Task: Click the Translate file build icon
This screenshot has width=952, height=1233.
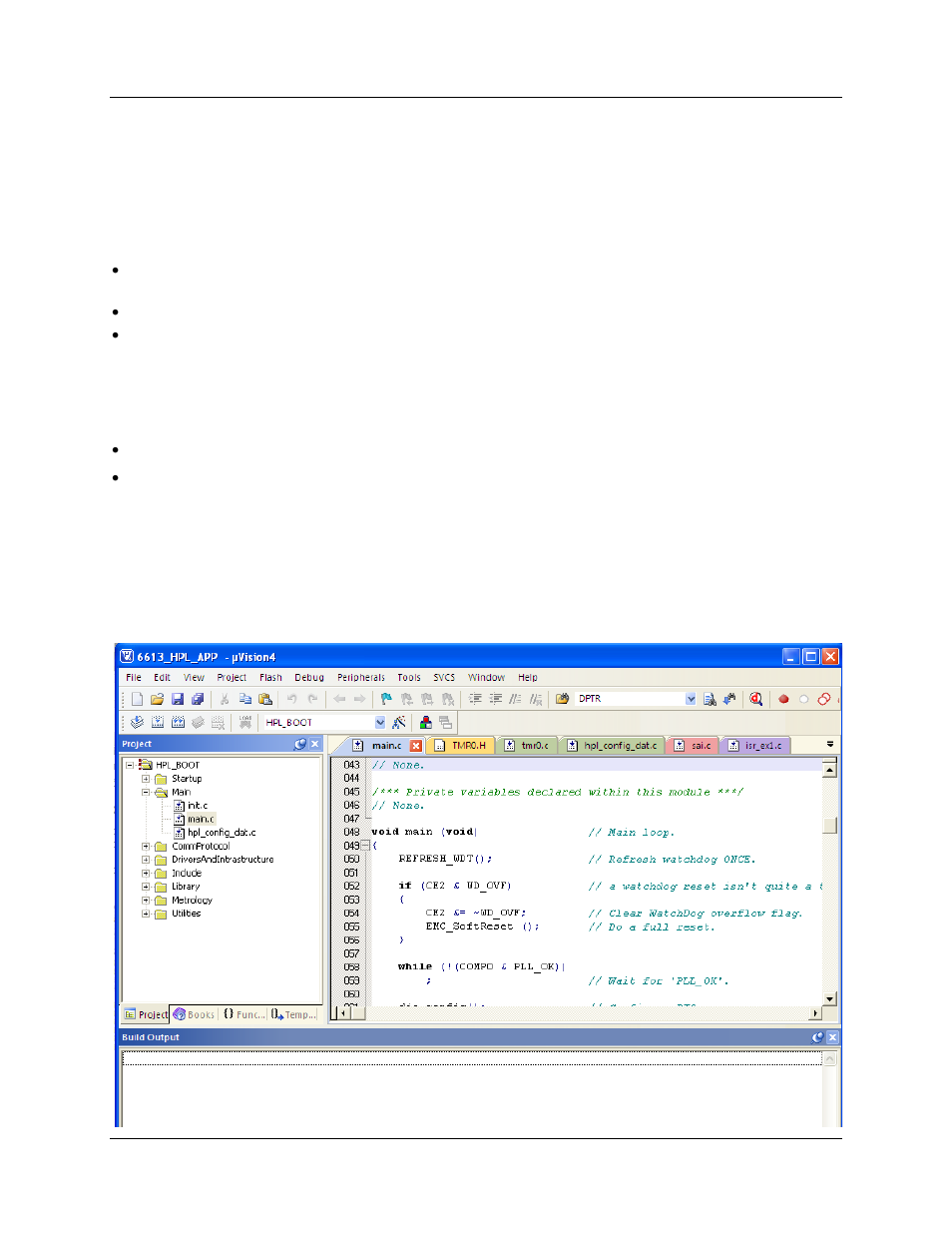Action: (x=137, y=722)
